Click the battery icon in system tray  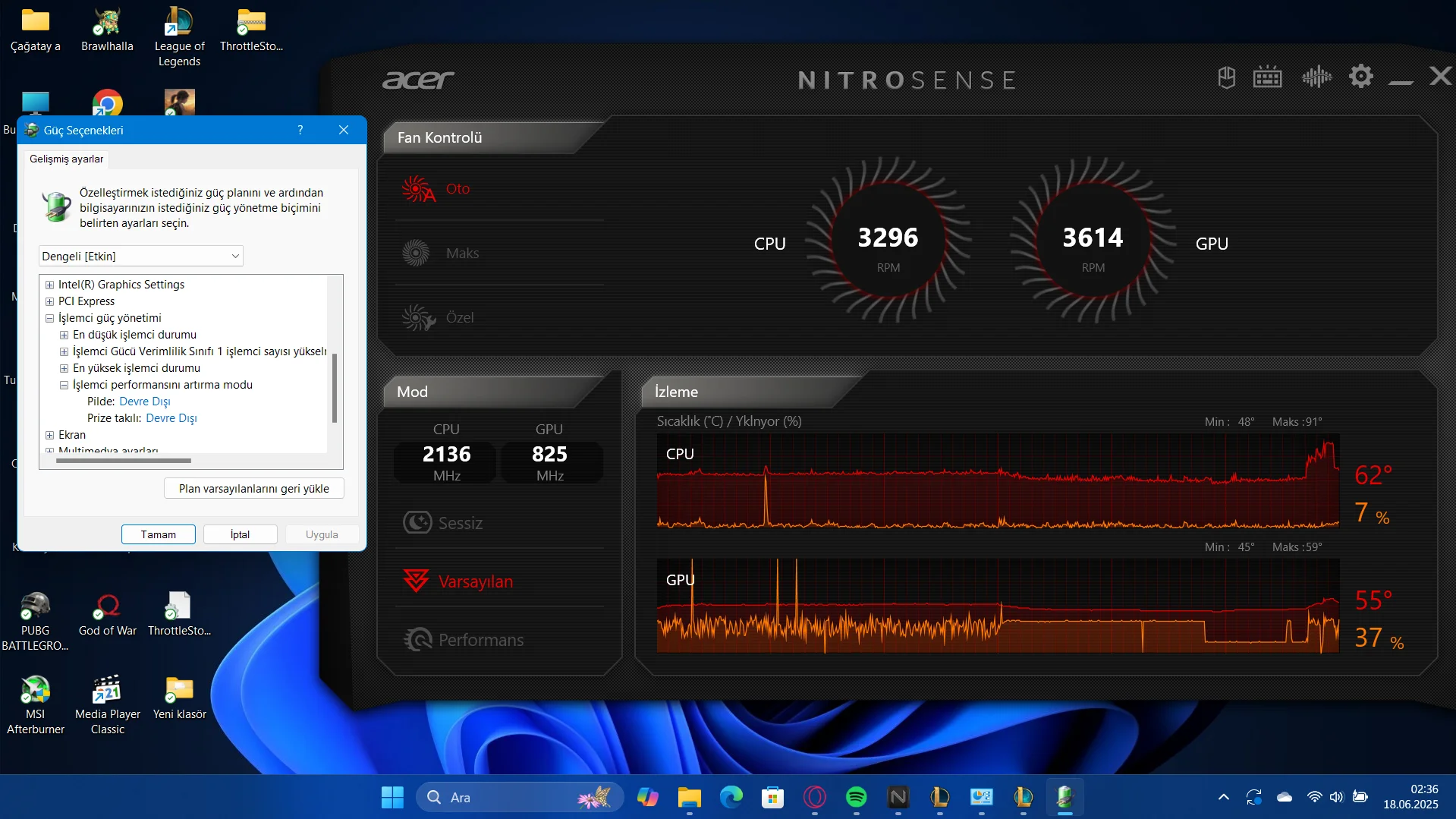[1360, 797]
